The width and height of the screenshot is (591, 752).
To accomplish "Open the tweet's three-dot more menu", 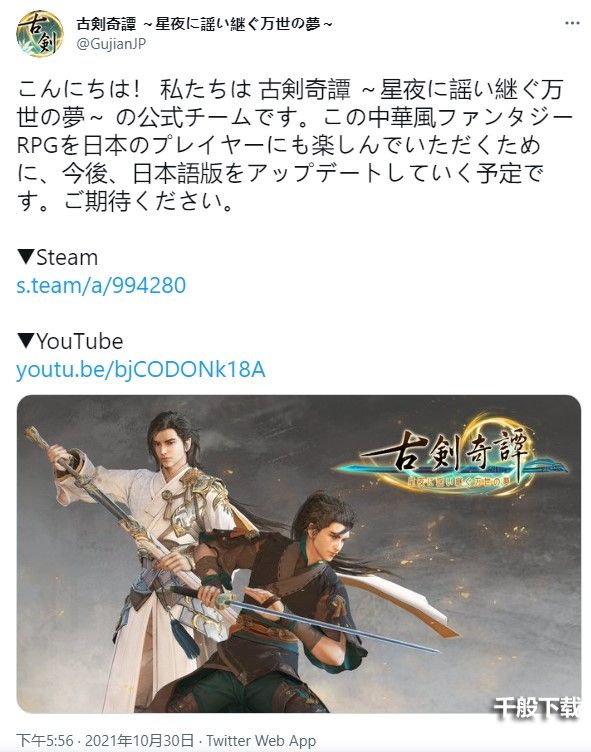I will click(x=572, y=23).
